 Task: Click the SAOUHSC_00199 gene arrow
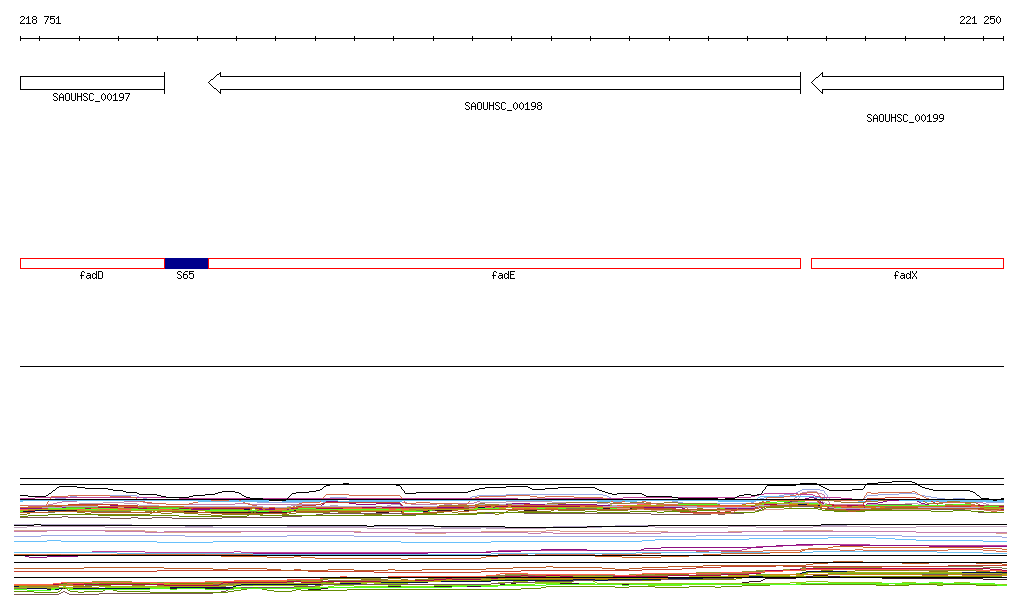tap(907, 83)
